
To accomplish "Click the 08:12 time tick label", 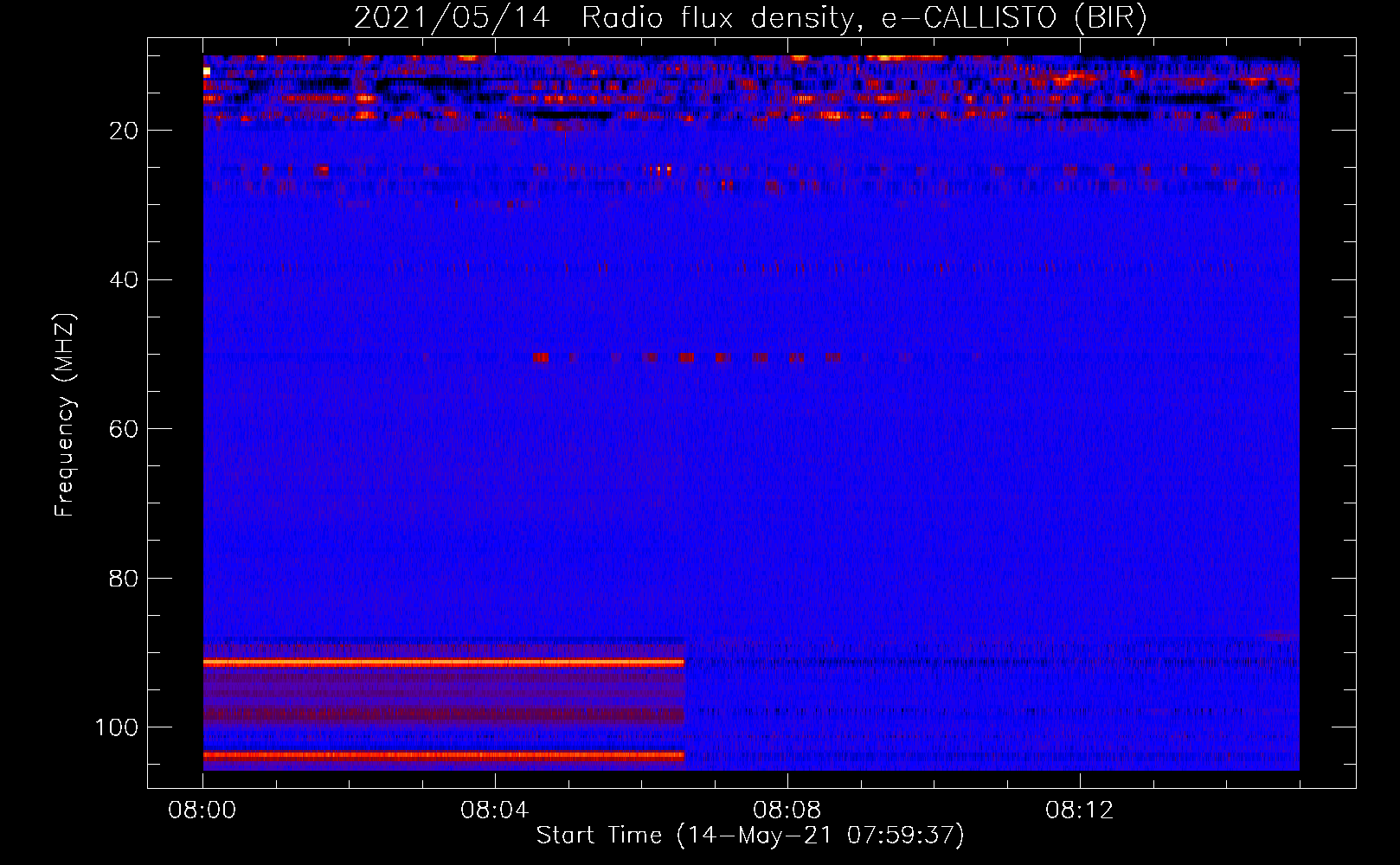I will (x=1080, y=811).
